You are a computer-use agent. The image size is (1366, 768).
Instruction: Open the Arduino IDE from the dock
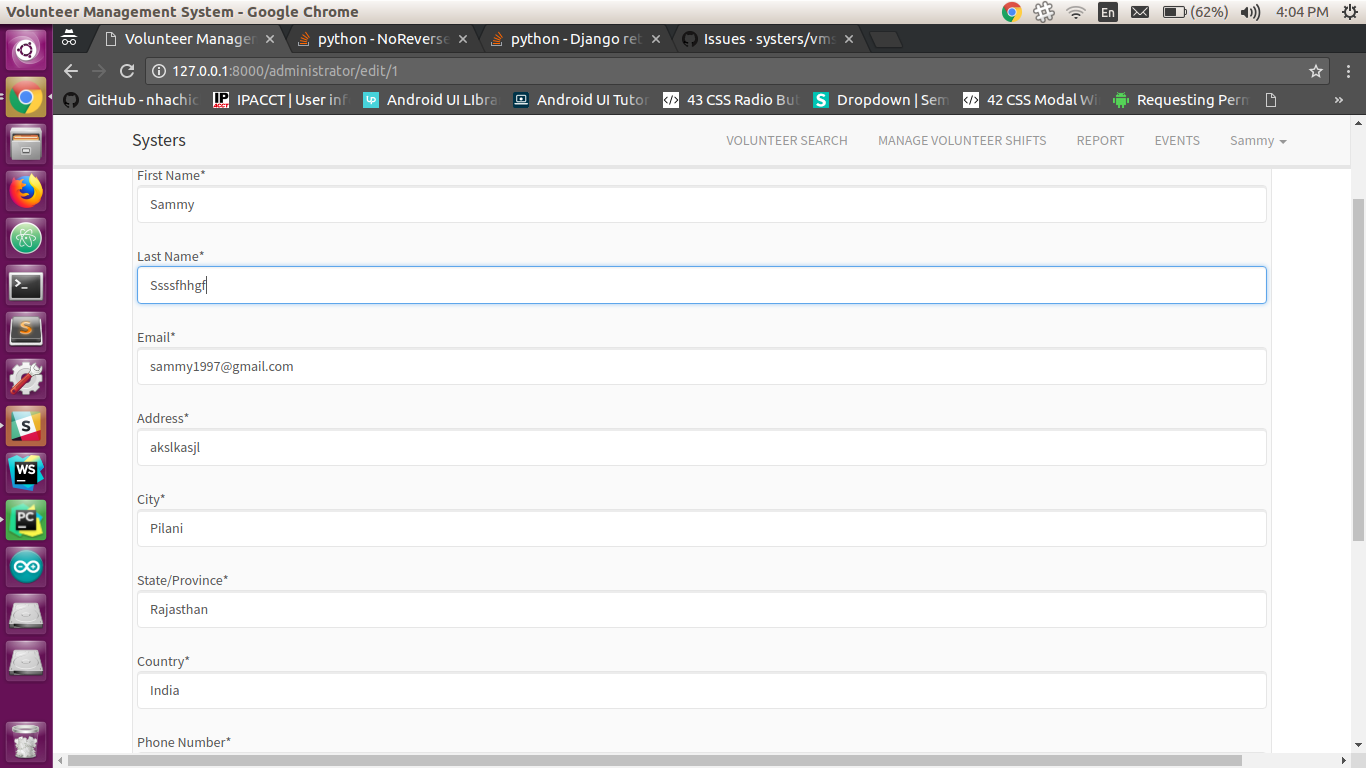coord(25,566)
